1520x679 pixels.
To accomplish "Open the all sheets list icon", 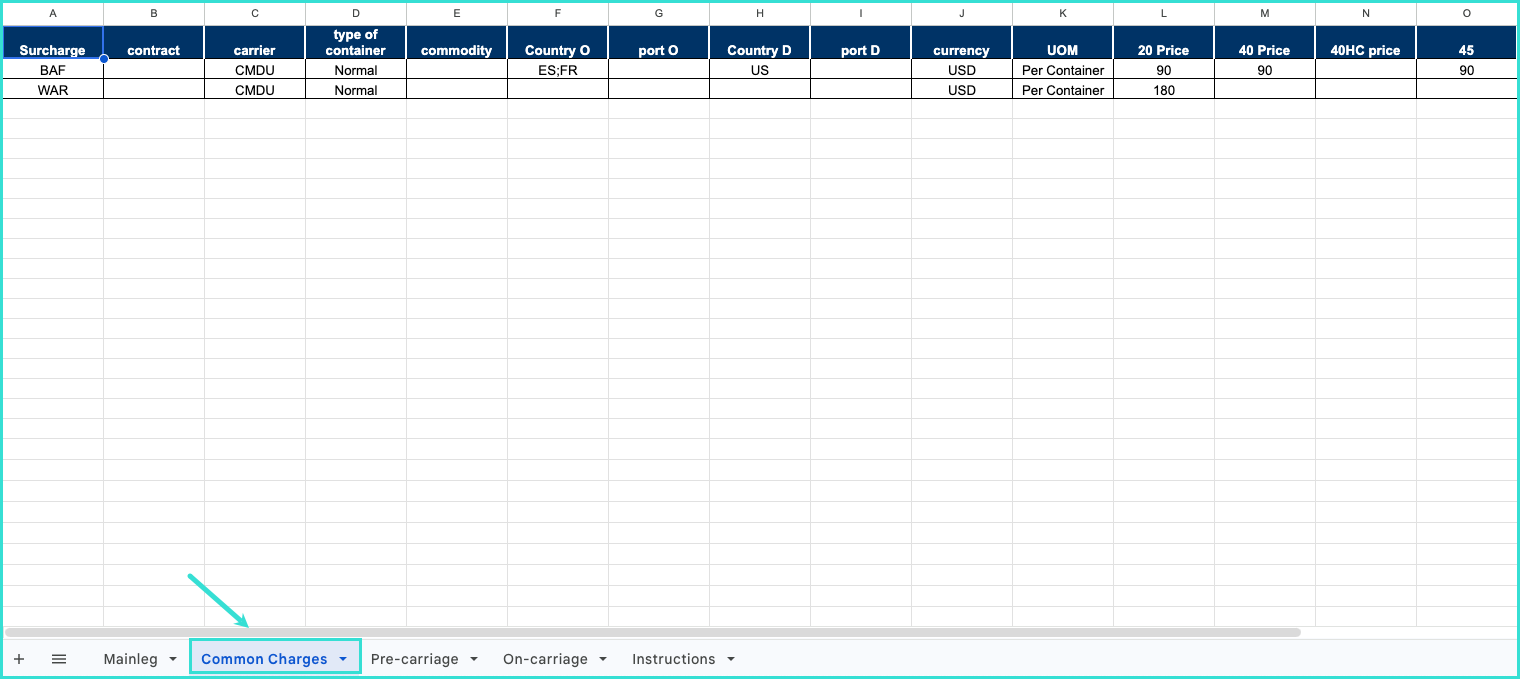I will tap(59, 659).
